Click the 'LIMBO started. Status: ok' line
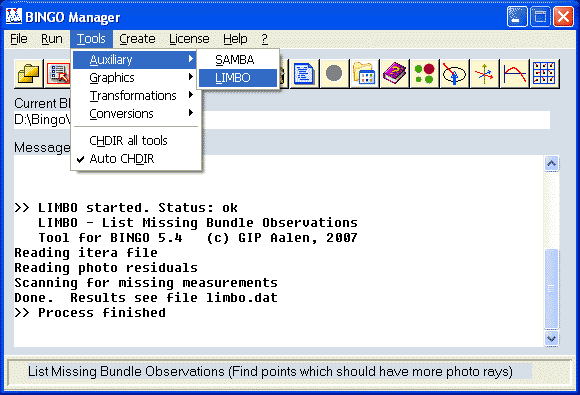 pos(126,207)
